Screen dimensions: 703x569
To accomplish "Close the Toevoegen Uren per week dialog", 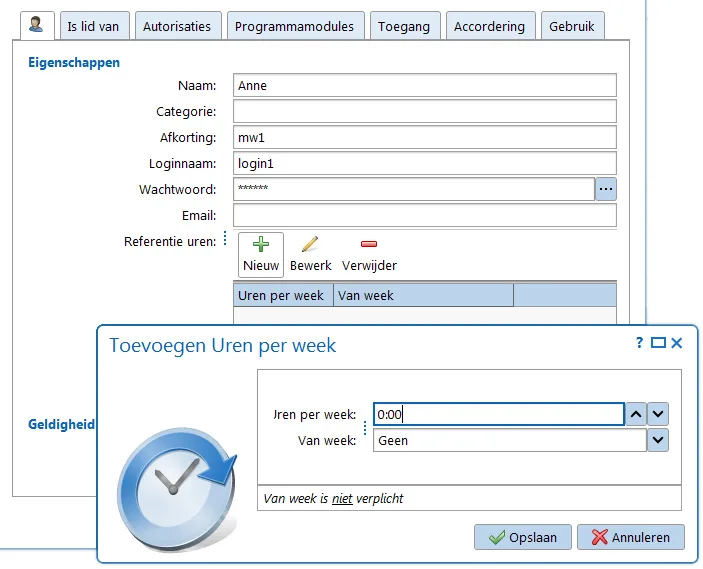I will (677, 343).
